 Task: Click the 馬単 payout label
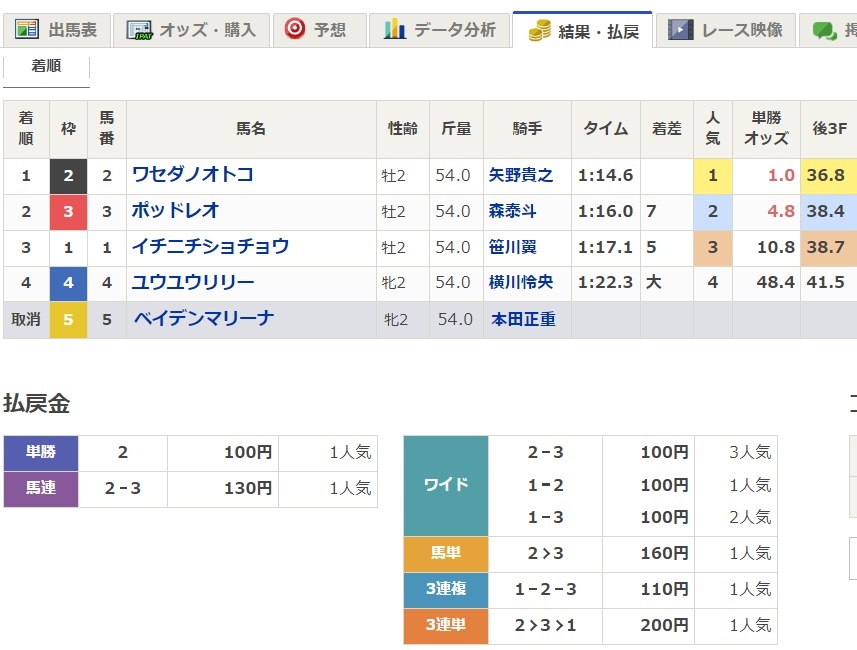(446, 554)
